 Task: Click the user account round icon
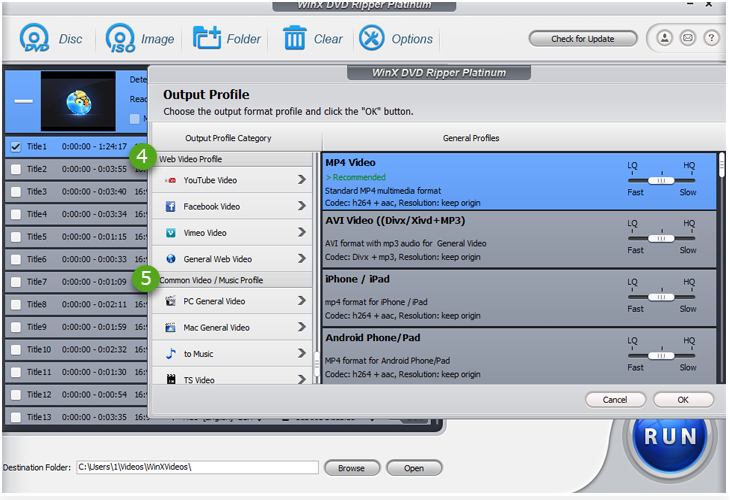(x=664, y=38)
